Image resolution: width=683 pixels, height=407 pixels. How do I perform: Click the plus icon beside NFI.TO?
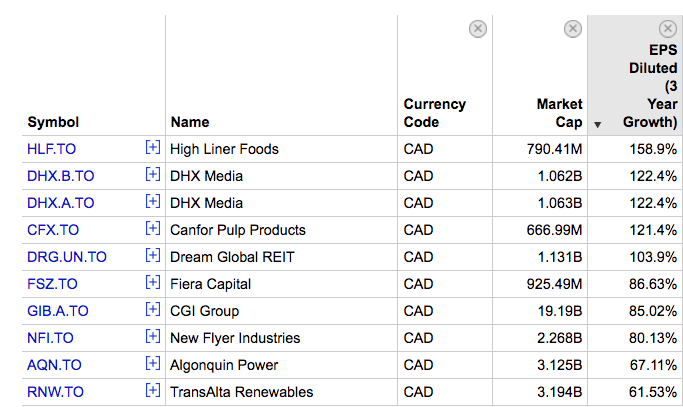click(x=152, y=337)
